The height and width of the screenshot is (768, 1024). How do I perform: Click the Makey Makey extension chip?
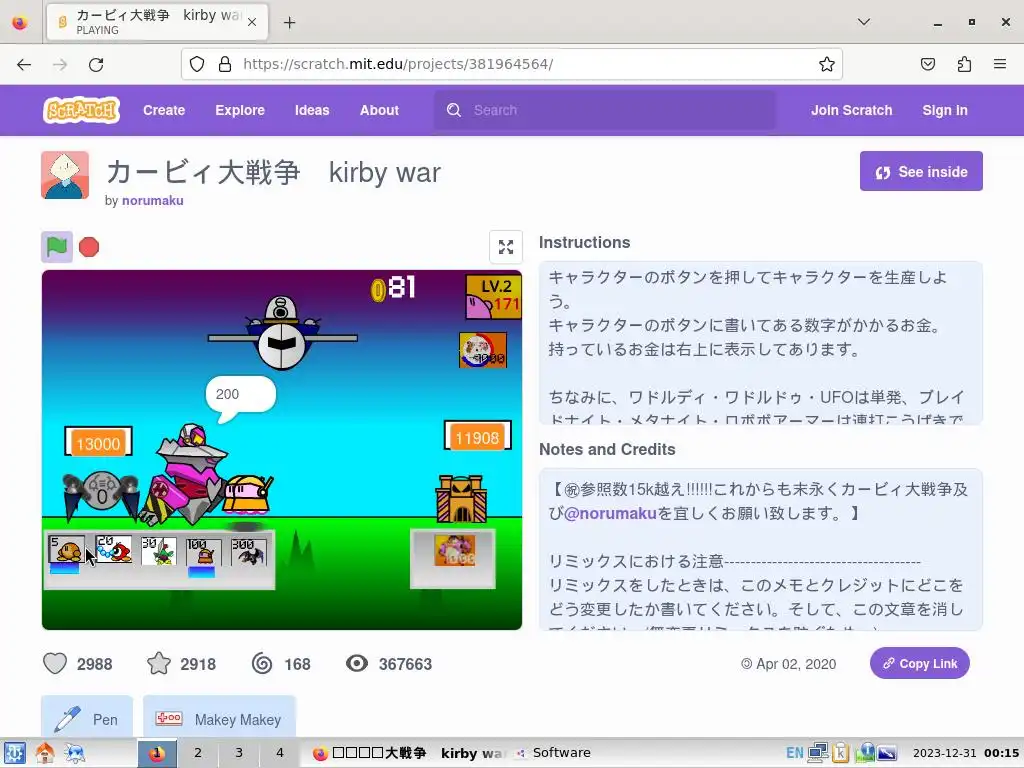(219, 719)
